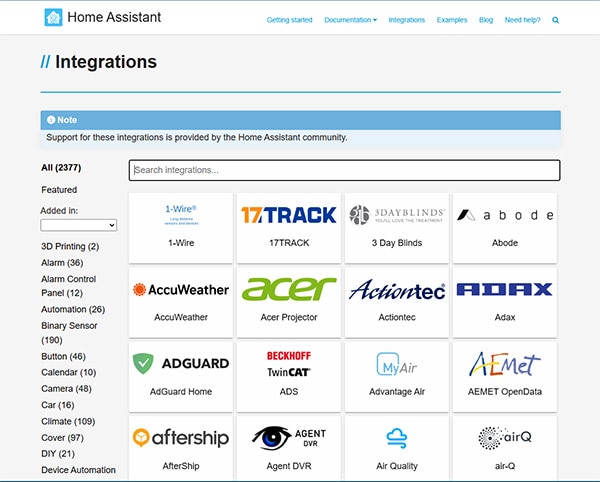Click the Home Assistant logo icon
This screenshot has width=600, height=482.
pos(53,17)
